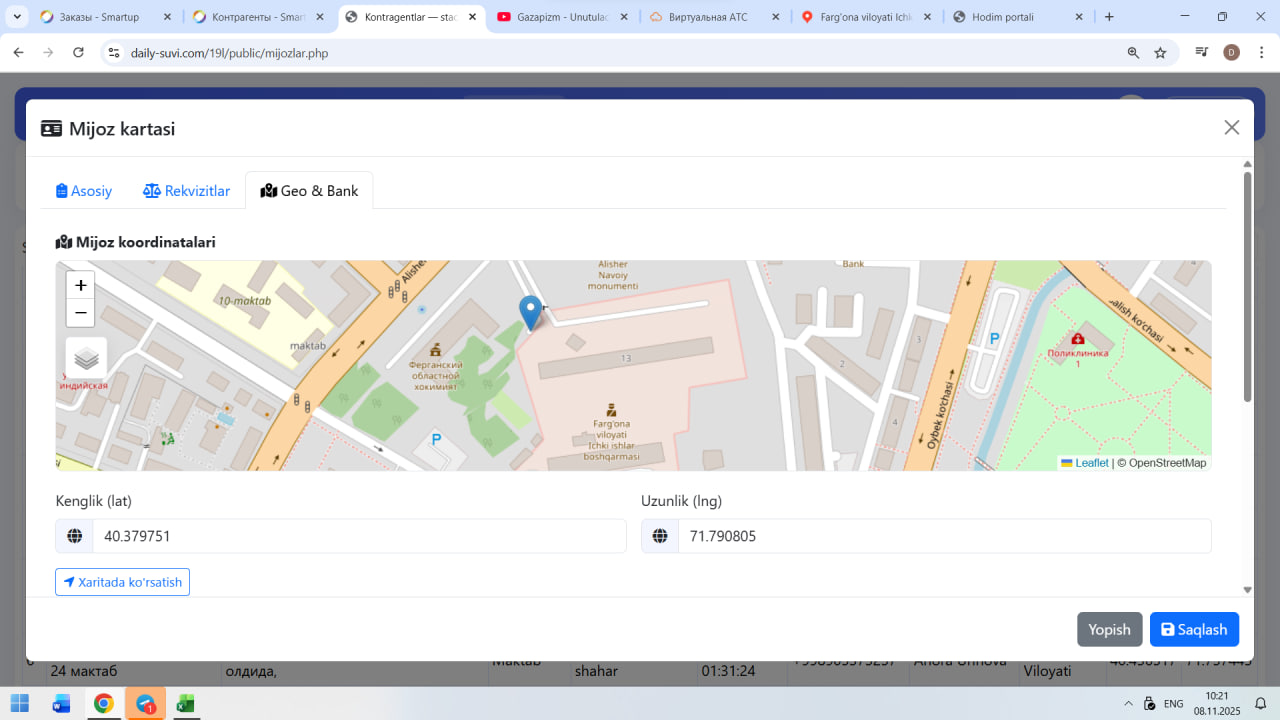This screenshot has height=720, width=1280.
Task: Switch to the Rekvizitlar tab
Action: [x=187, y=191]
